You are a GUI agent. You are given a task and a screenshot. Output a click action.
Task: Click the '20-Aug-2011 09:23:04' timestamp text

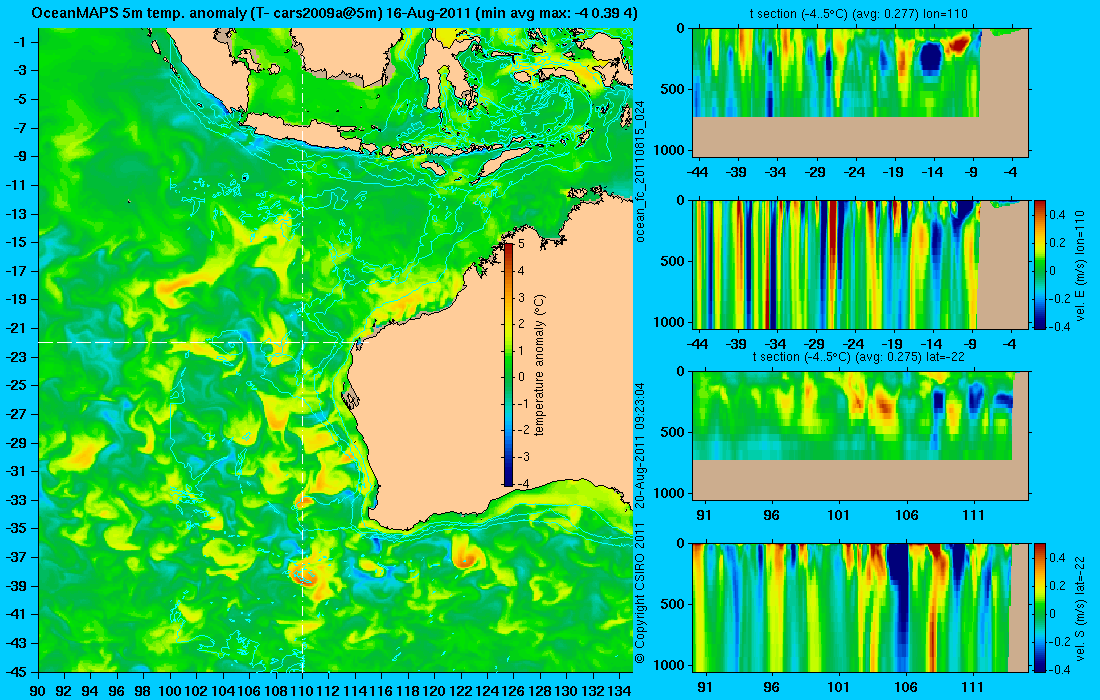640,445
